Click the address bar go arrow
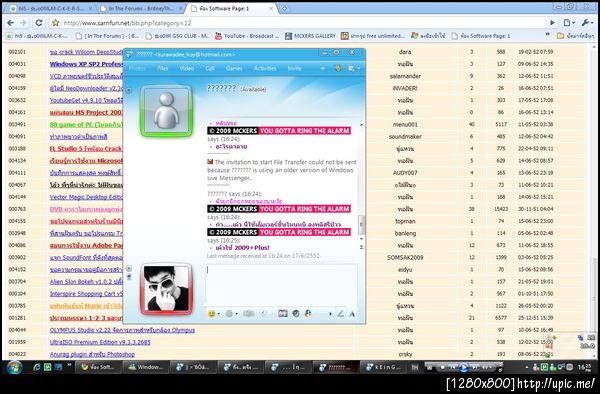 tap(553, 23)
